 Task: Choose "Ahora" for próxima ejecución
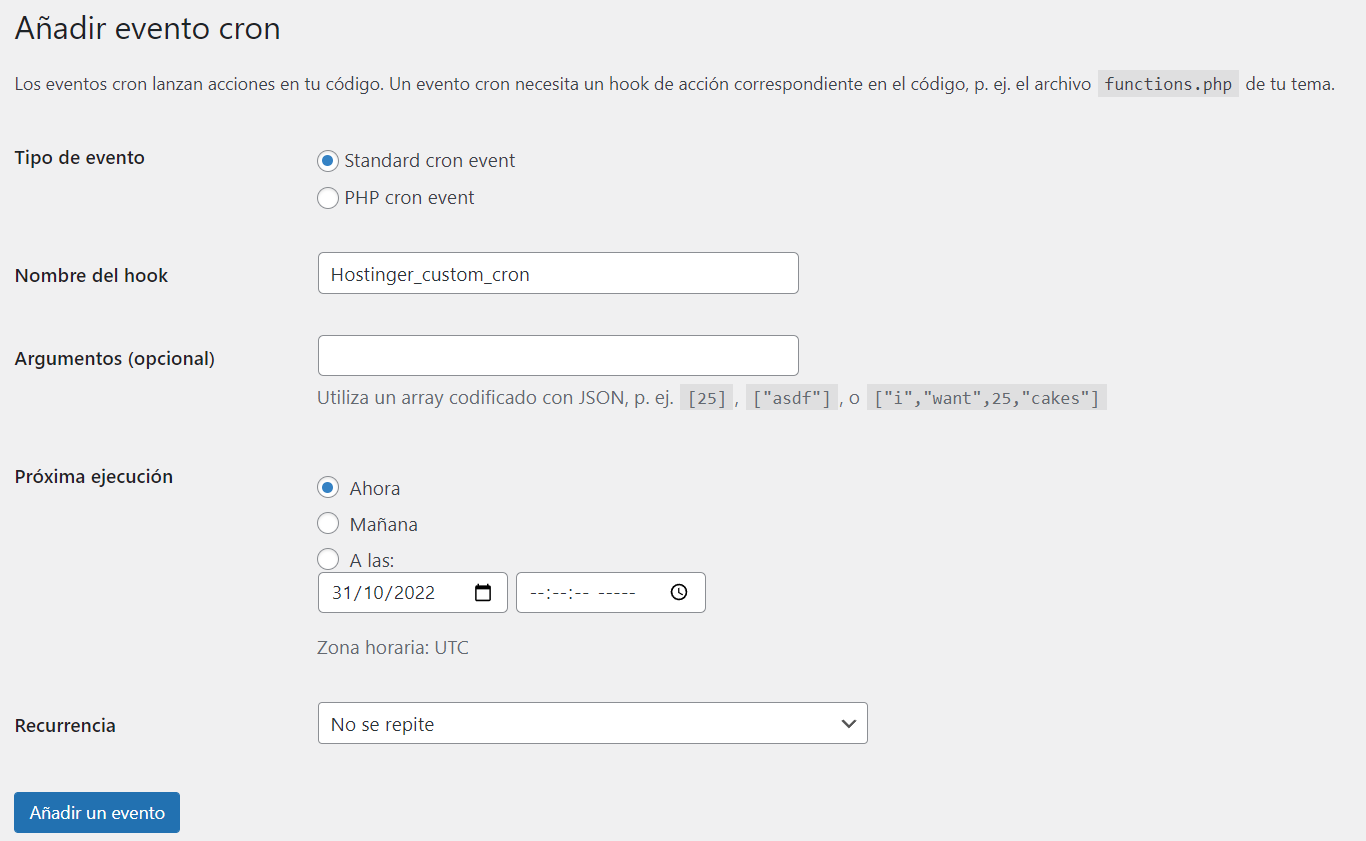tap(328, 487)
